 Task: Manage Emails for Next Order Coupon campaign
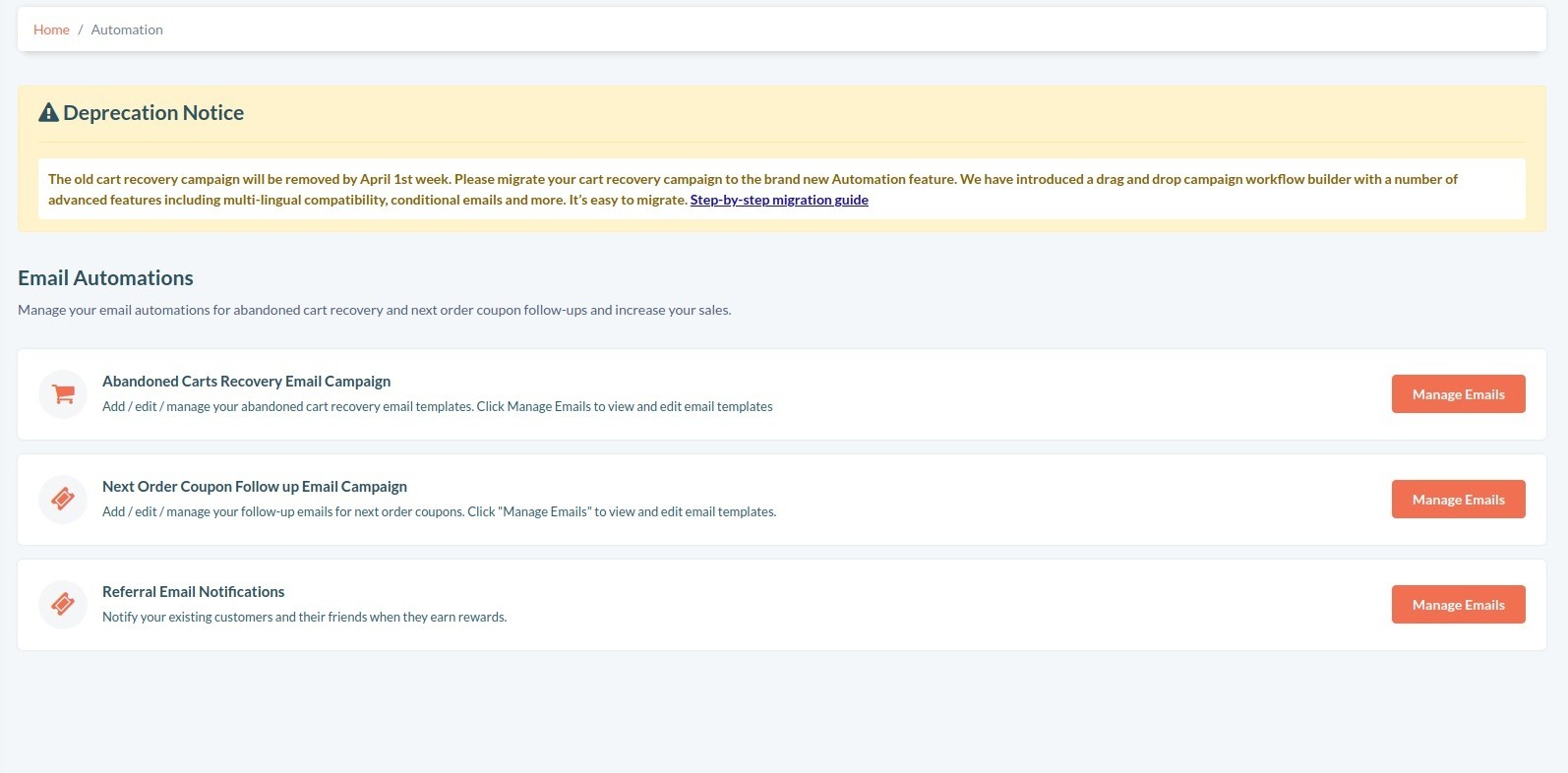pyautogui.click(x=1458, y=500)
